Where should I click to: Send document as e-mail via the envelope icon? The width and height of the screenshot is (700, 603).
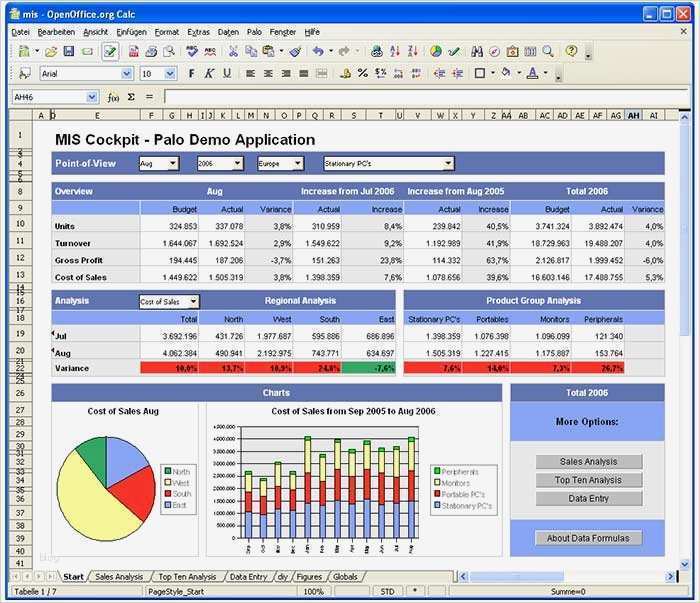pos(87,51)
